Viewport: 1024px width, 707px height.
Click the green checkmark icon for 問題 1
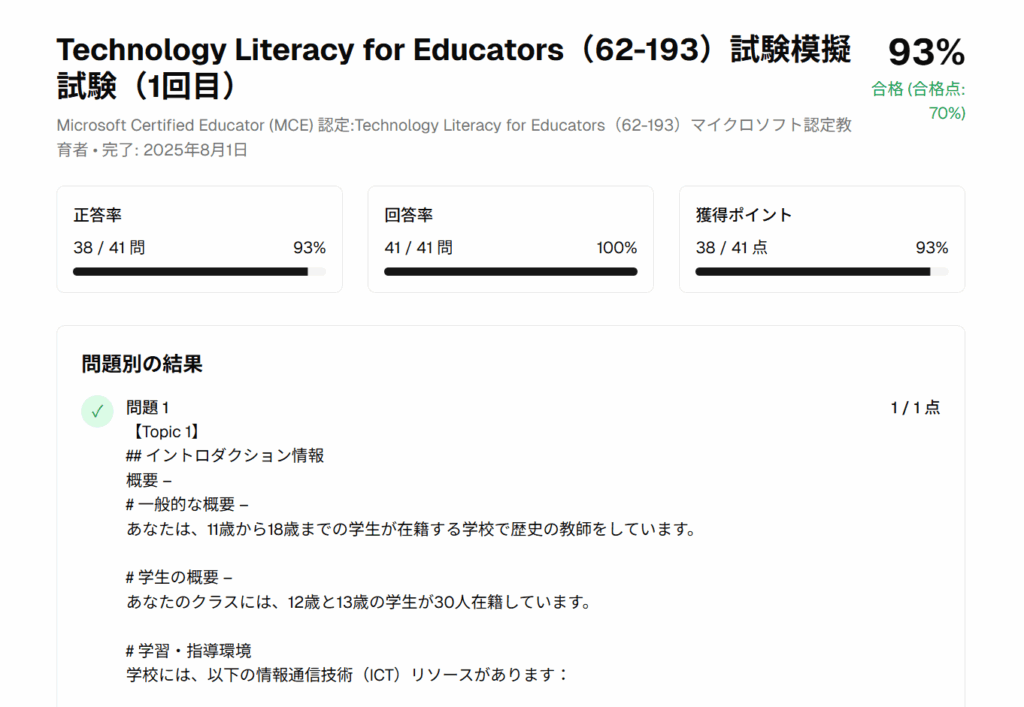click(97, 411)
